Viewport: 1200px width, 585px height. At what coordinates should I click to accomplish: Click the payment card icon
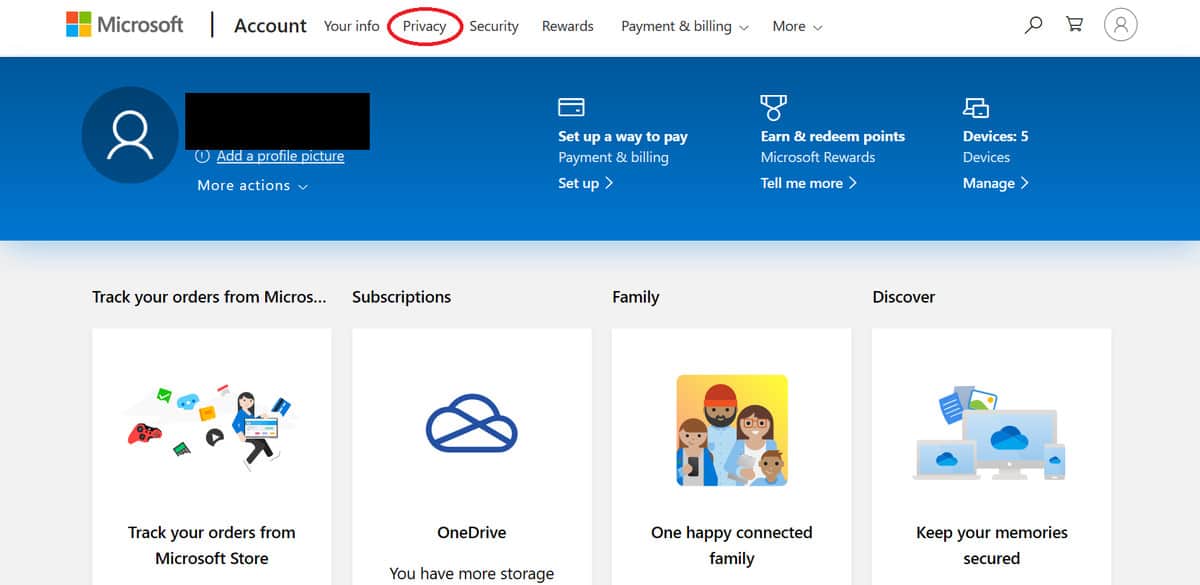tap(571, 107)
